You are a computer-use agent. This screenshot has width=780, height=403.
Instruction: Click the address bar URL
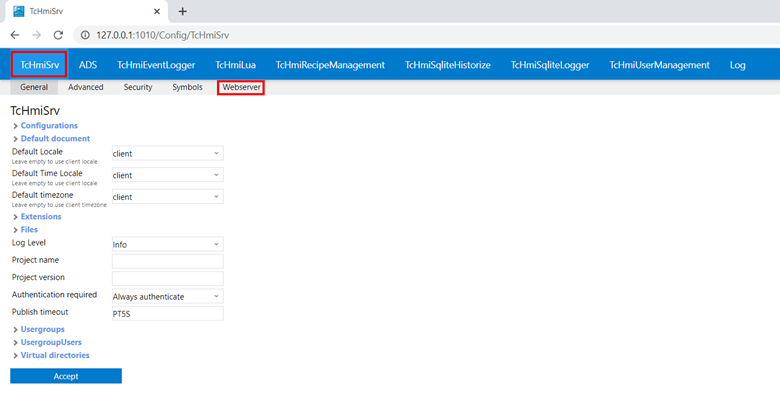click(163, 35)
